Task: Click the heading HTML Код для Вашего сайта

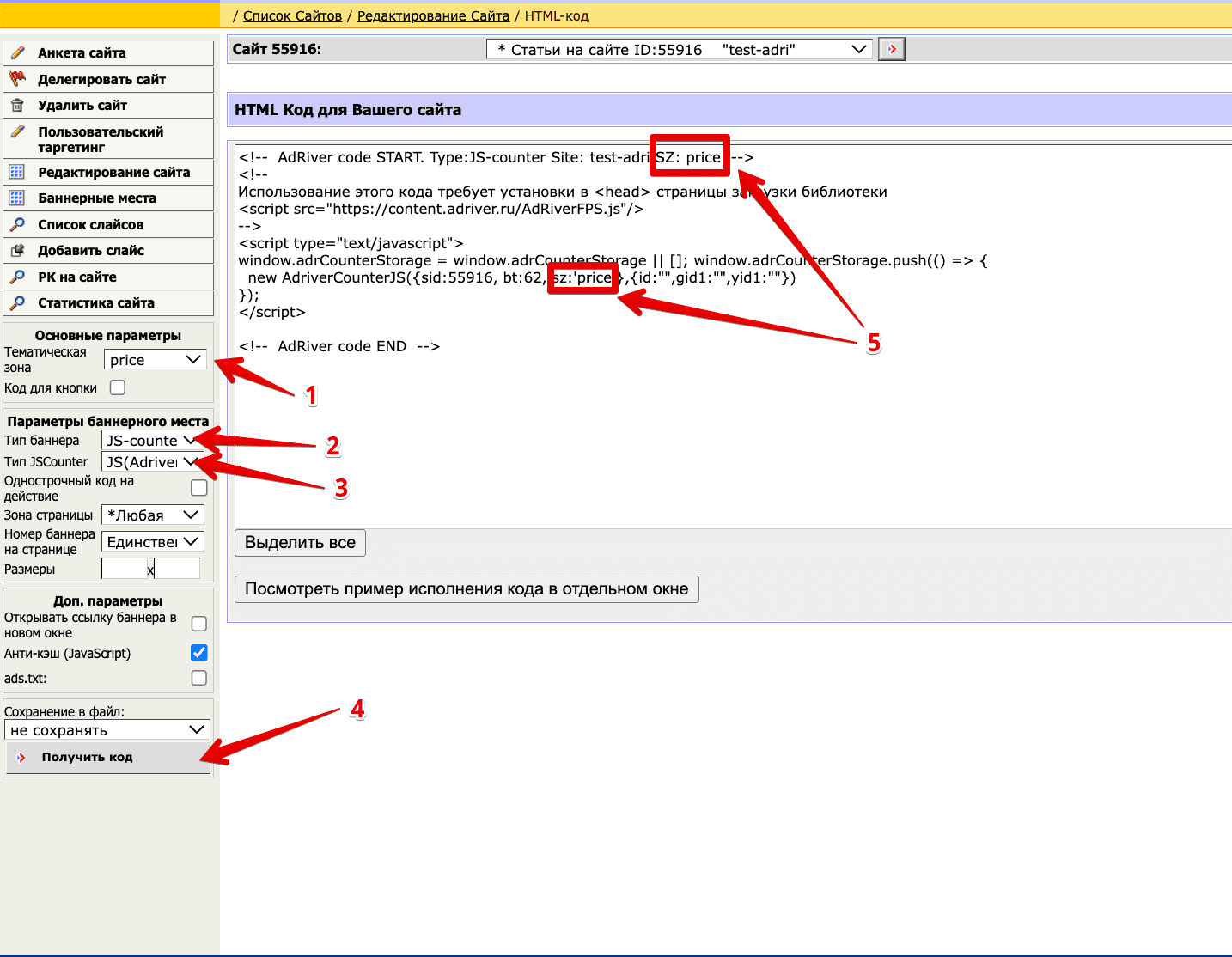Action: pos(348,110)
